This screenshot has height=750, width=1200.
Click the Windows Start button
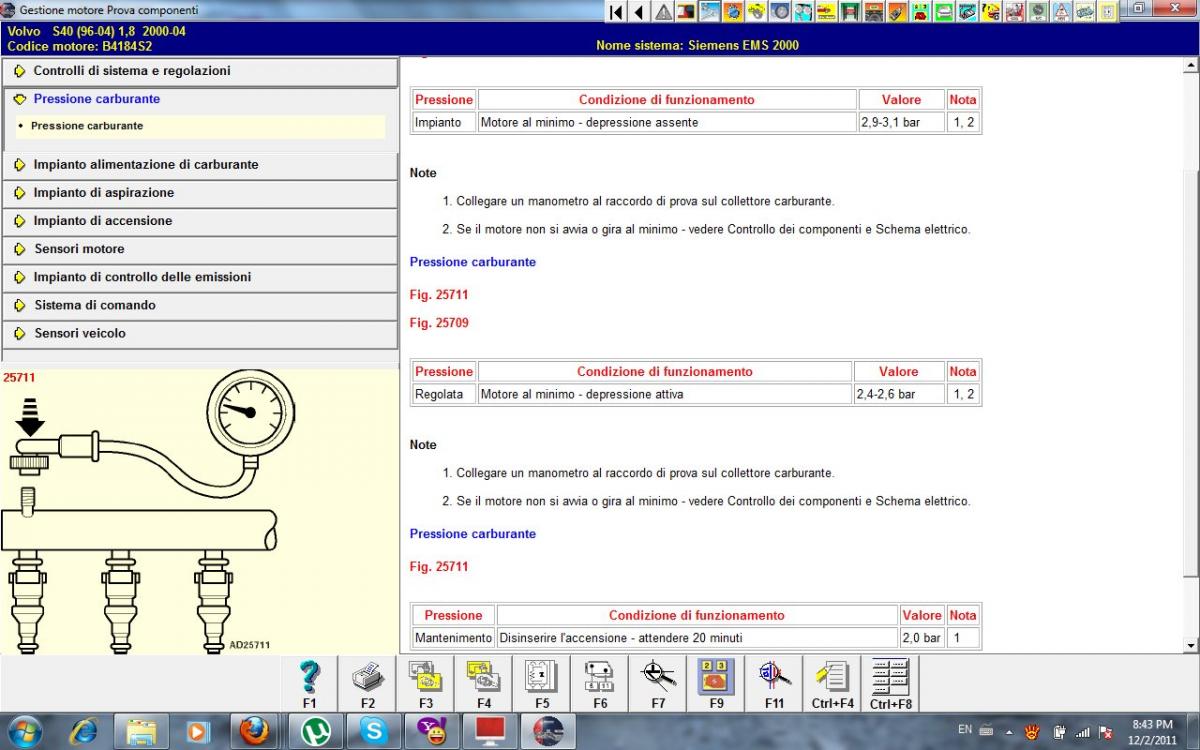pos(24,732)
